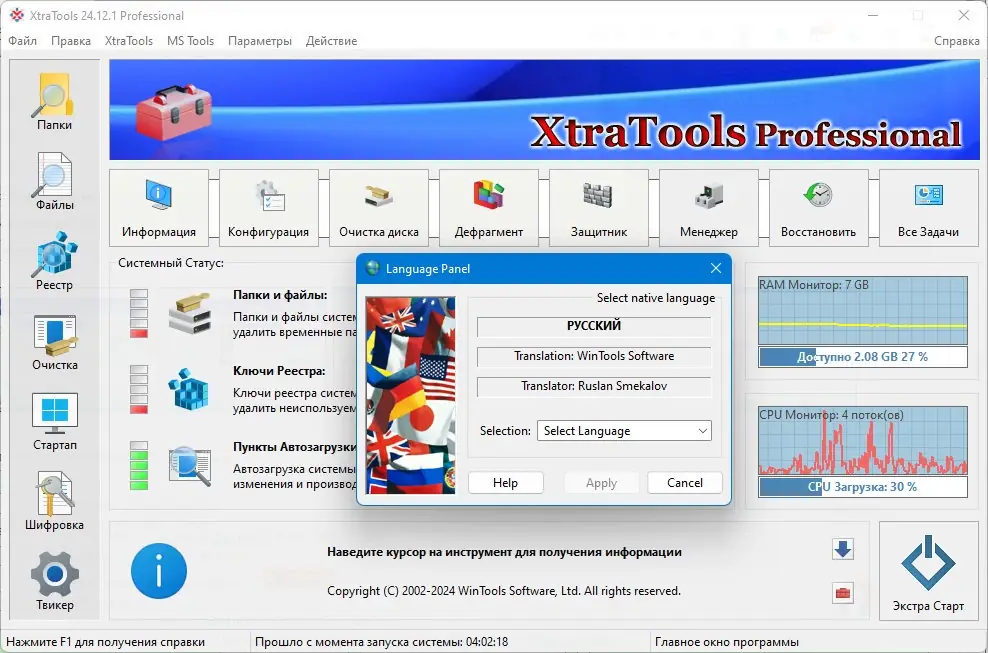
Task: Open the Справка help menu
Action: (956, 41)
